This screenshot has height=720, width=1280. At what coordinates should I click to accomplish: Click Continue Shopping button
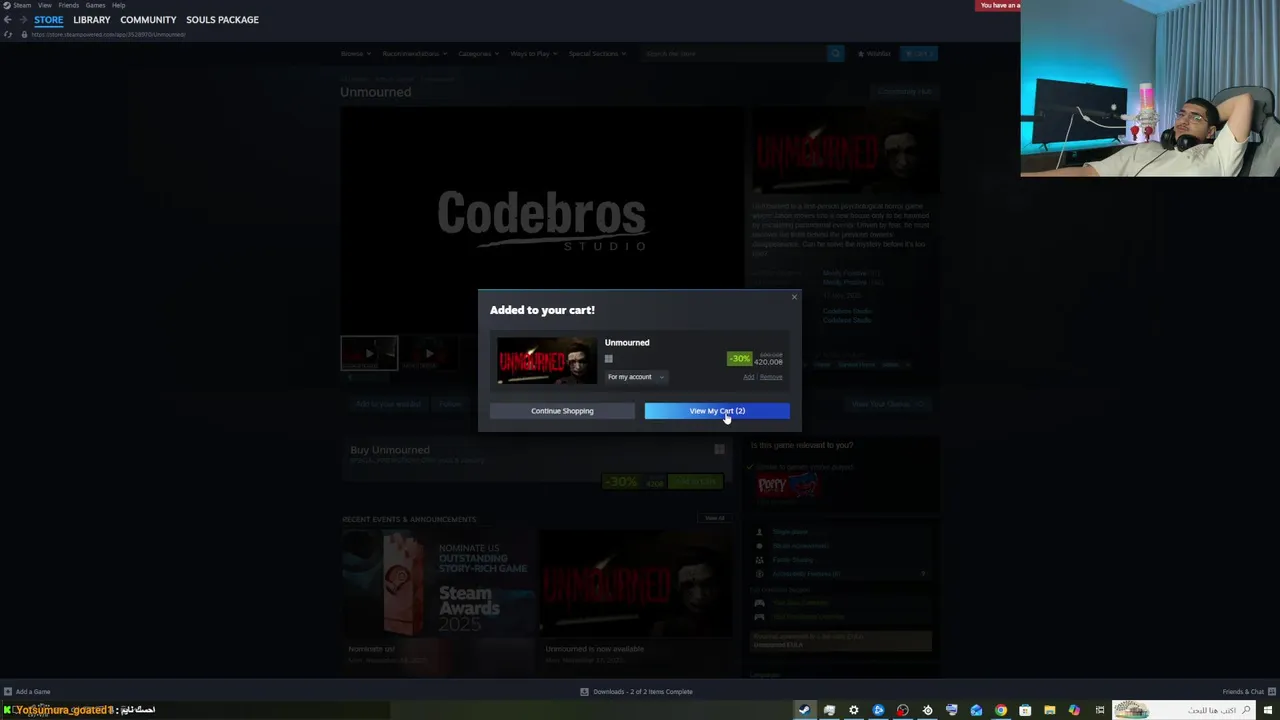click(x=562, y=411)
